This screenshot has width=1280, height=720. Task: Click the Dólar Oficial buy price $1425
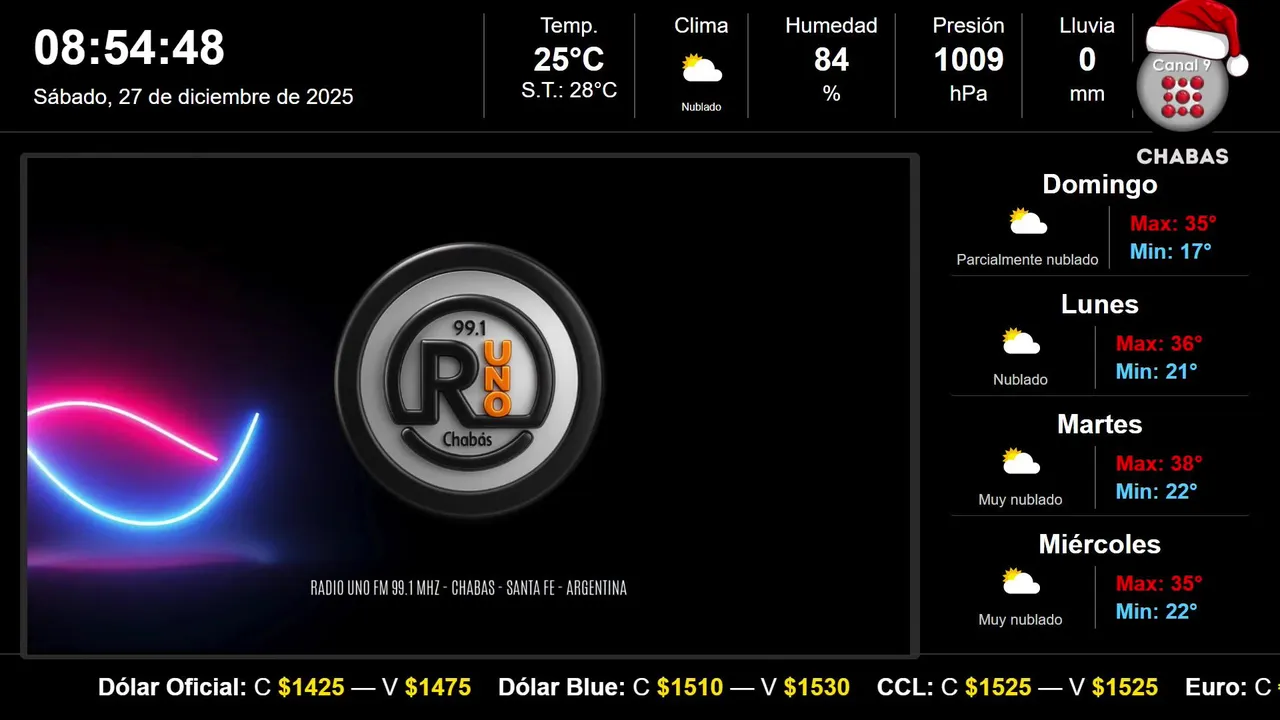pos(311,687)
